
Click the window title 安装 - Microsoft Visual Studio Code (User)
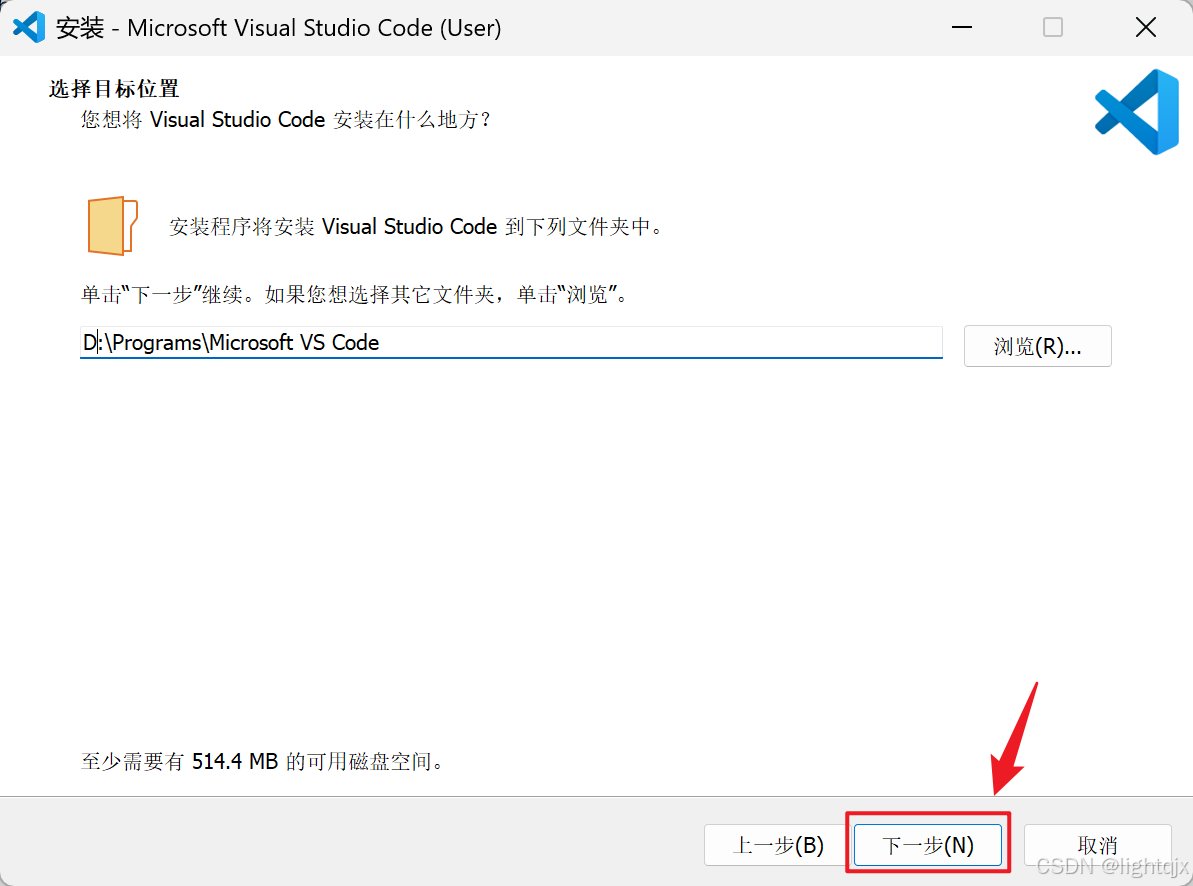278,27
